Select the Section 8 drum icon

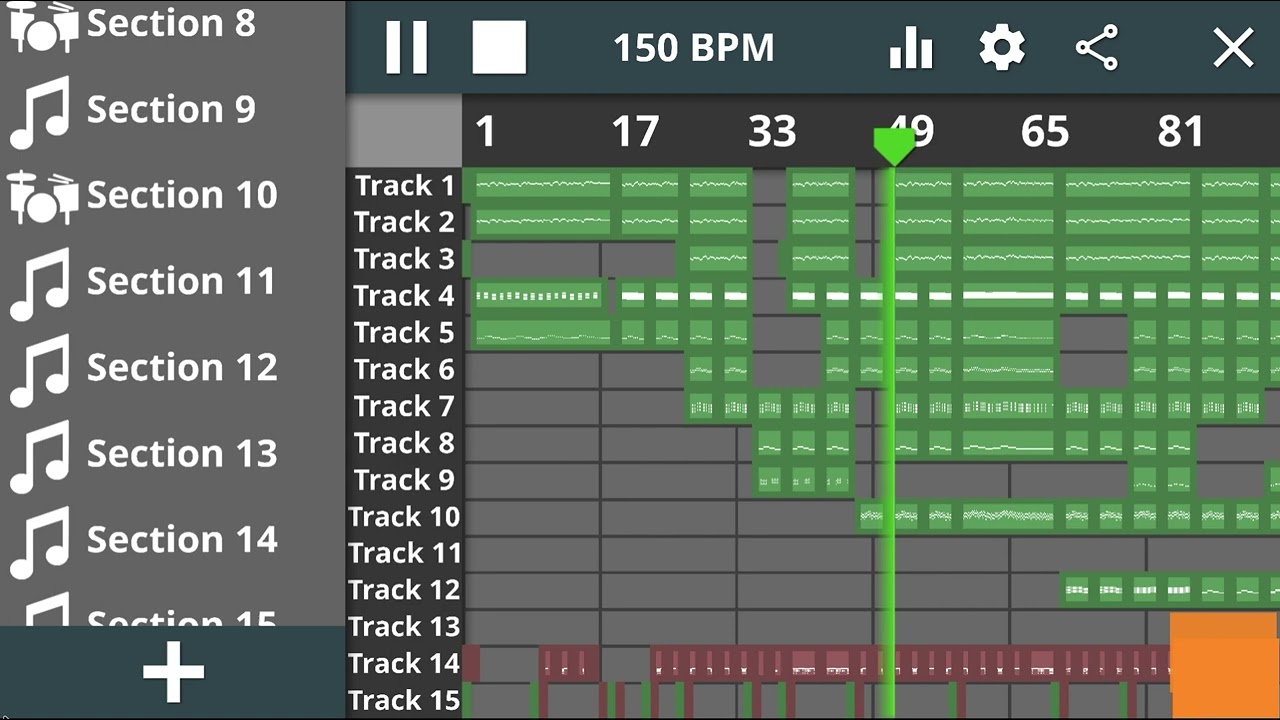[43, 26]
